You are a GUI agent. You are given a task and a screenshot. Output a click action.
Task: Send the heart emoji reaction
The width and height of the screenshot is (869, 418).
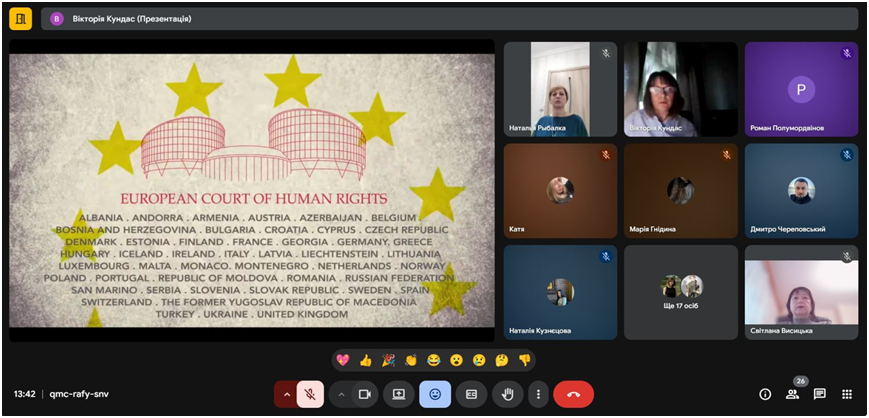[x=343, y=360]
